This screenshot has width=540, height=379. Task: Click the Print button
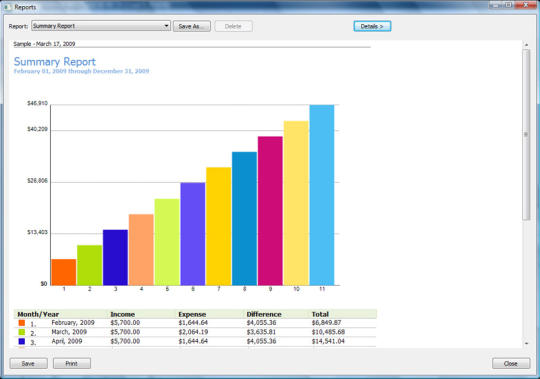[x=72, y=364]
